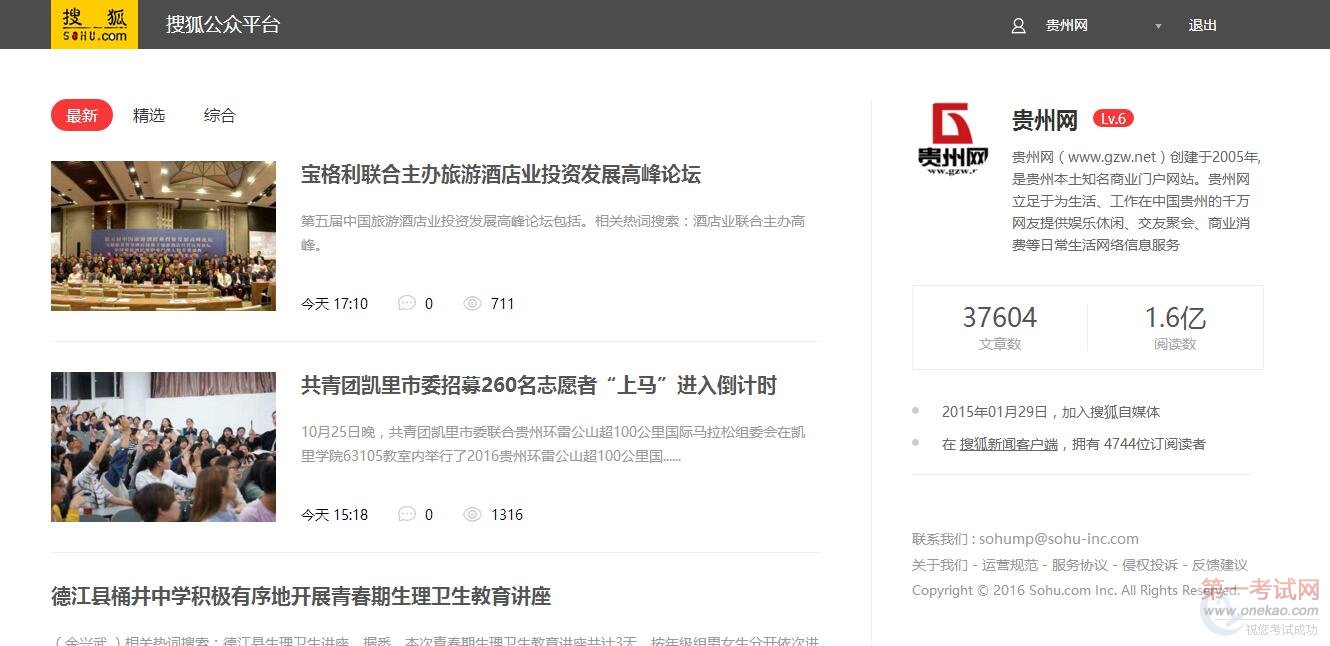The width and height of the screenshot is (1330, 646).
Task: Click the view-count eye icon showing 1316
Action: (472, 514)
